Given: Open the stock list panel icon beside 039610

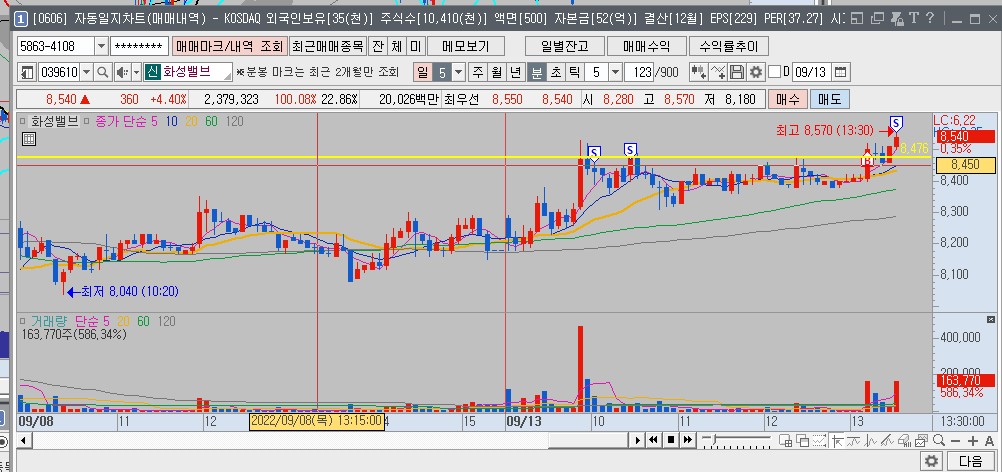Looking at the screenshot, I should [27, 72].
